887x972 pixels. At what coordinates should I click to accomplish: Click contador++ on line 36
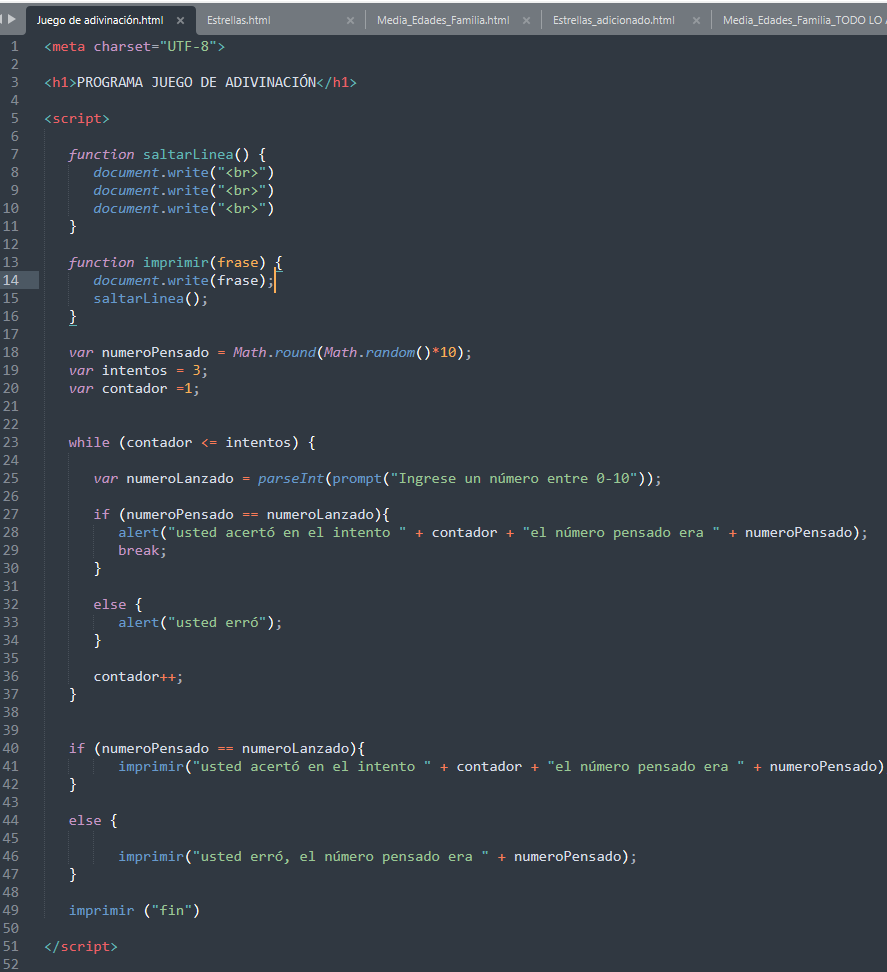pyautogui.click(x=138, y=676)
